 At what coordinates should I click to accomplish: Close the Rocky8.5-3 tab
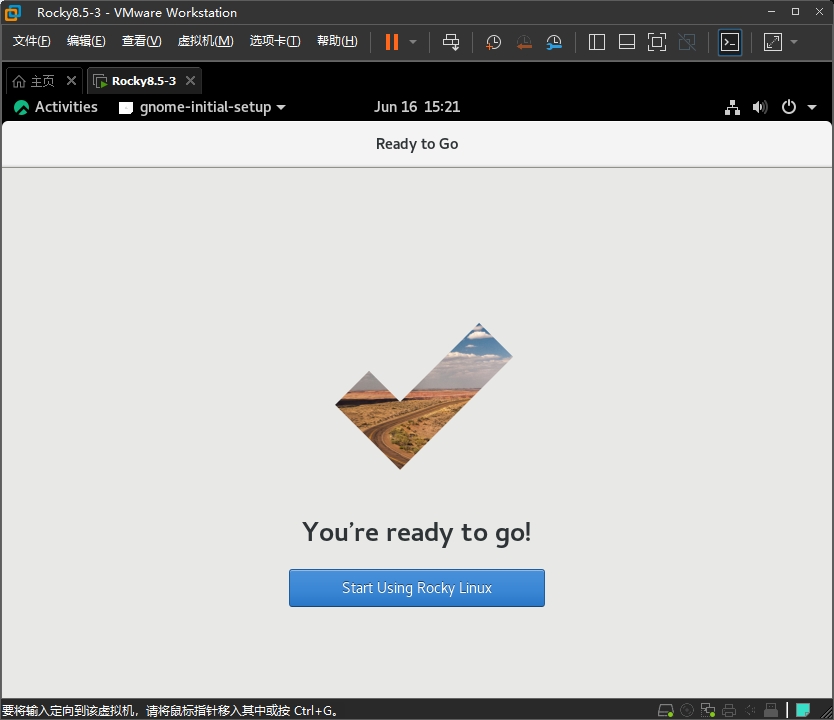pos(190,81)
